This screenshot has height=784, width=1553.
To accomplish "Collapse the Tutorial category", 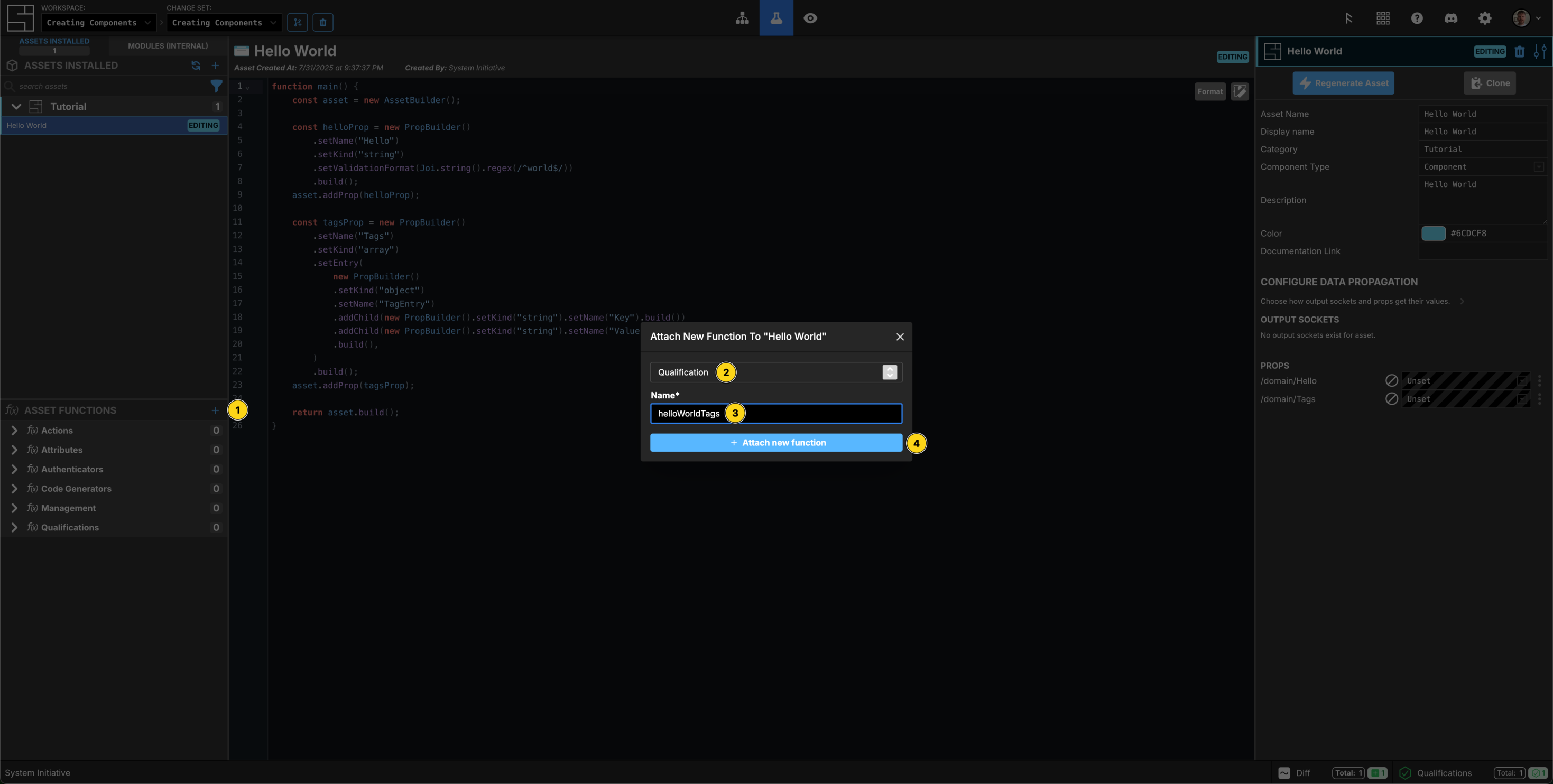I will pos(16,107).
